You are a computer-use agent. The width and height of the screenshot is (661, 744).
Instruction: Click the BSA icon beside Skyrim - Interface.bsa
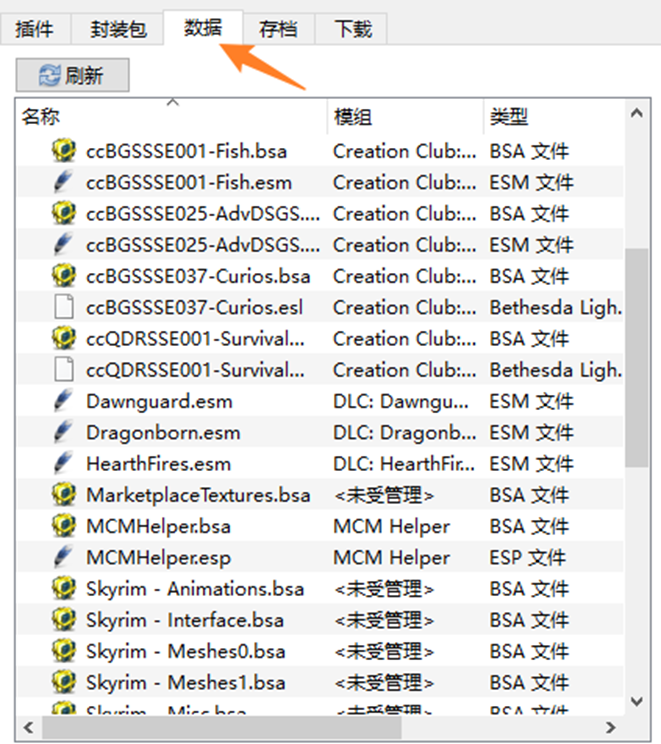pyautogui.click(x=64, y=620)
